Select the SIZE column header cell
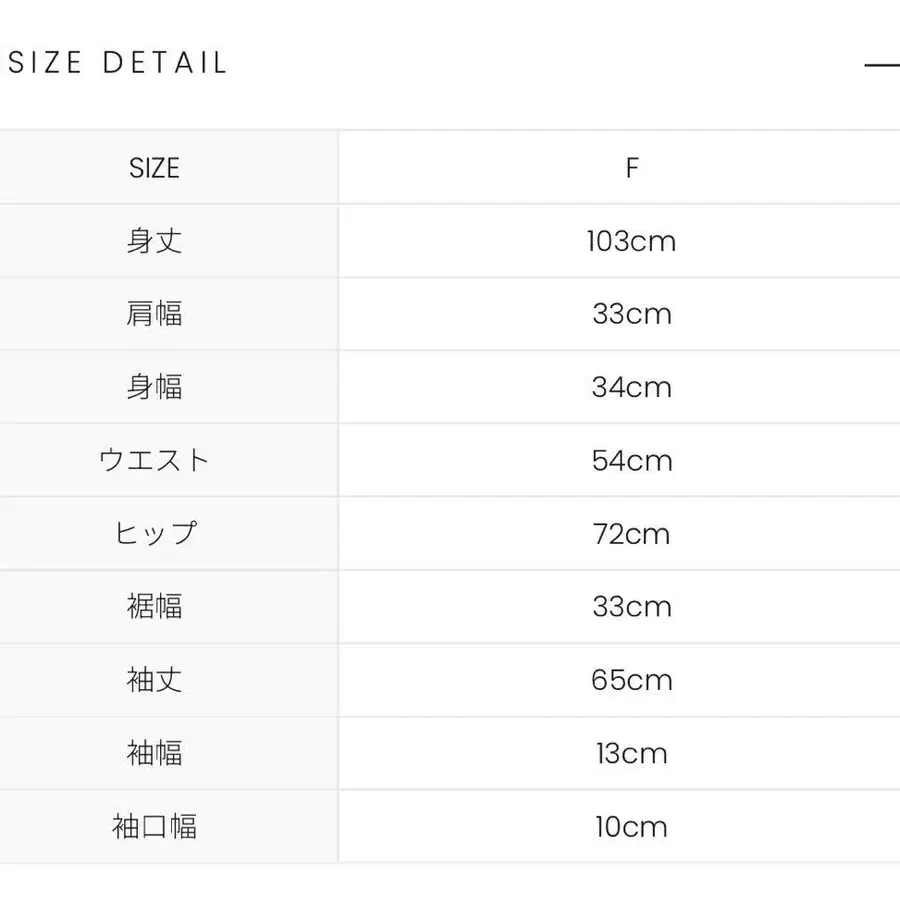900x900 pixels. [154, 168]
